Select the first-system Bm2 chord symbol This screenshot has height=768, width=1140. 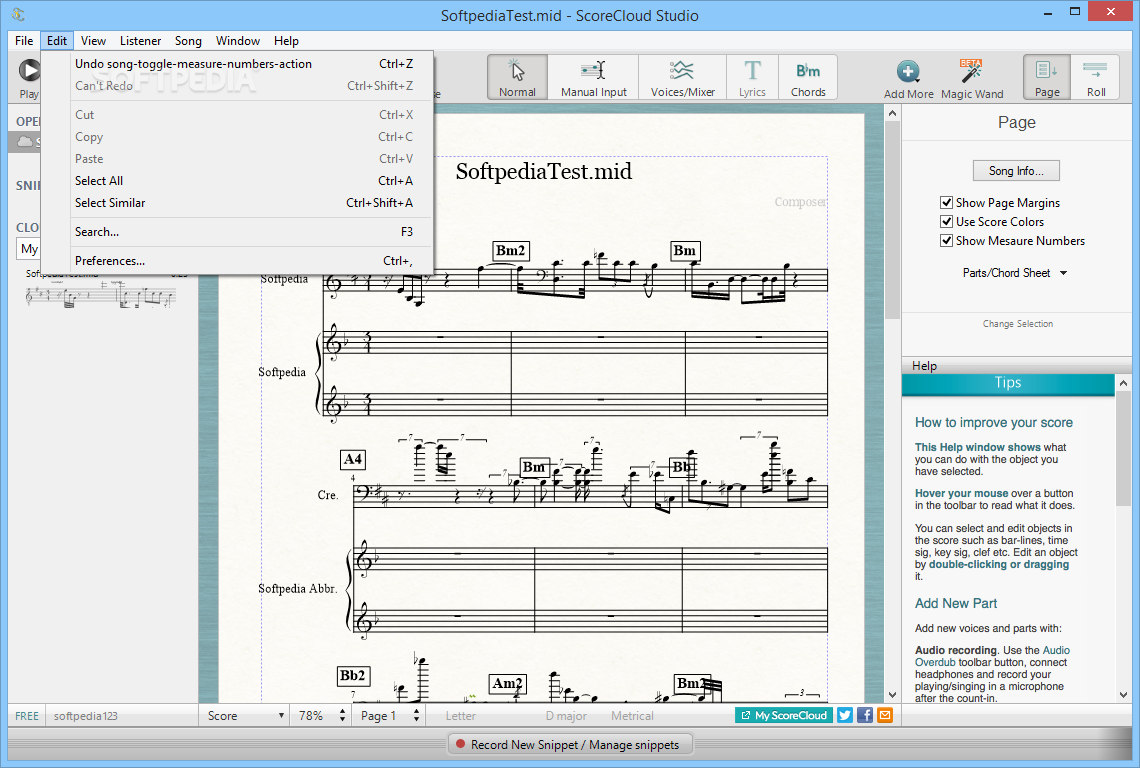pos(510,251)
